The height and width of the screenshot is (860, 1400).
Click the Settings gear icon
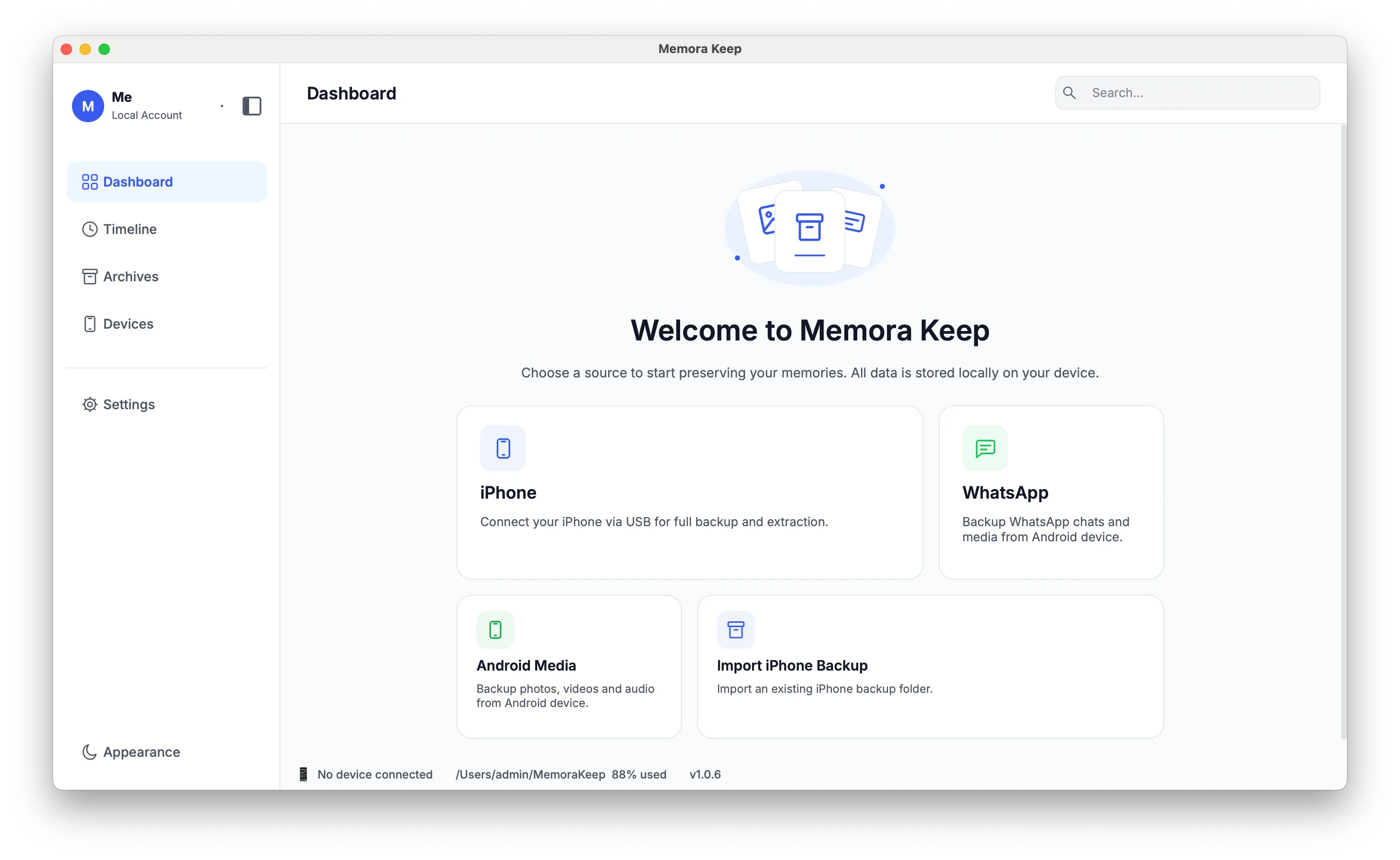[x=90, y=404]
